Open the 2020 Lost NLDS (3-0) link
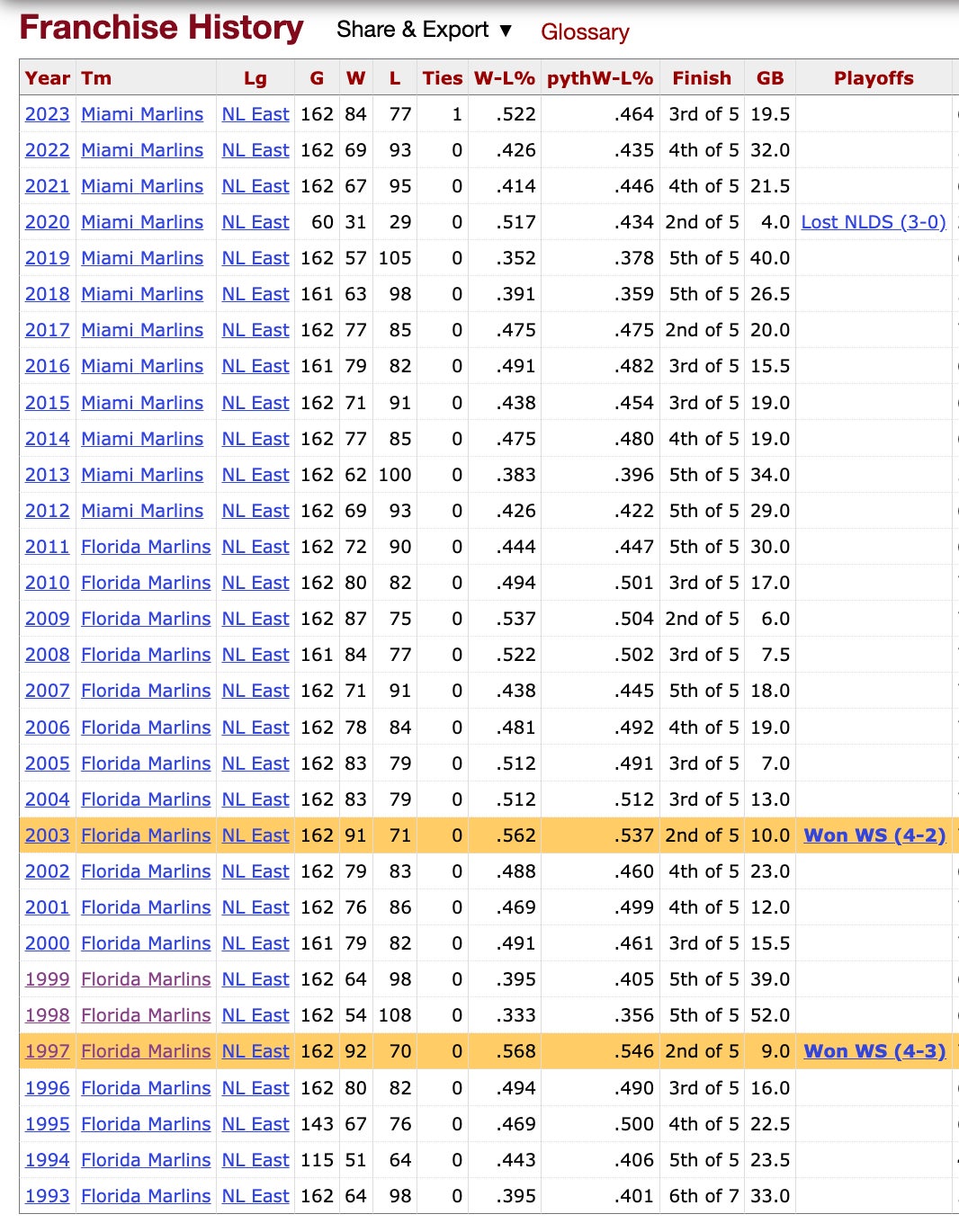This screenshot has height=1232, width=959. pos(873,222)
